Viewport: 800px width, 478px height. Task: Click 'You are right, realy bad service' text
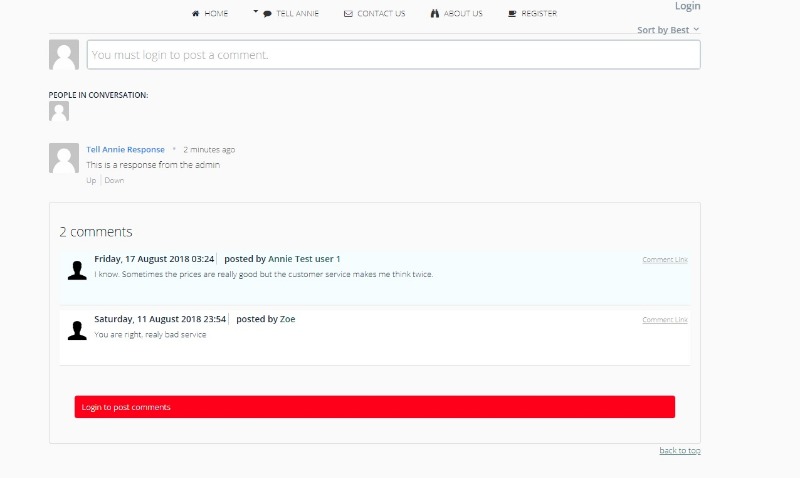[151, 335]
